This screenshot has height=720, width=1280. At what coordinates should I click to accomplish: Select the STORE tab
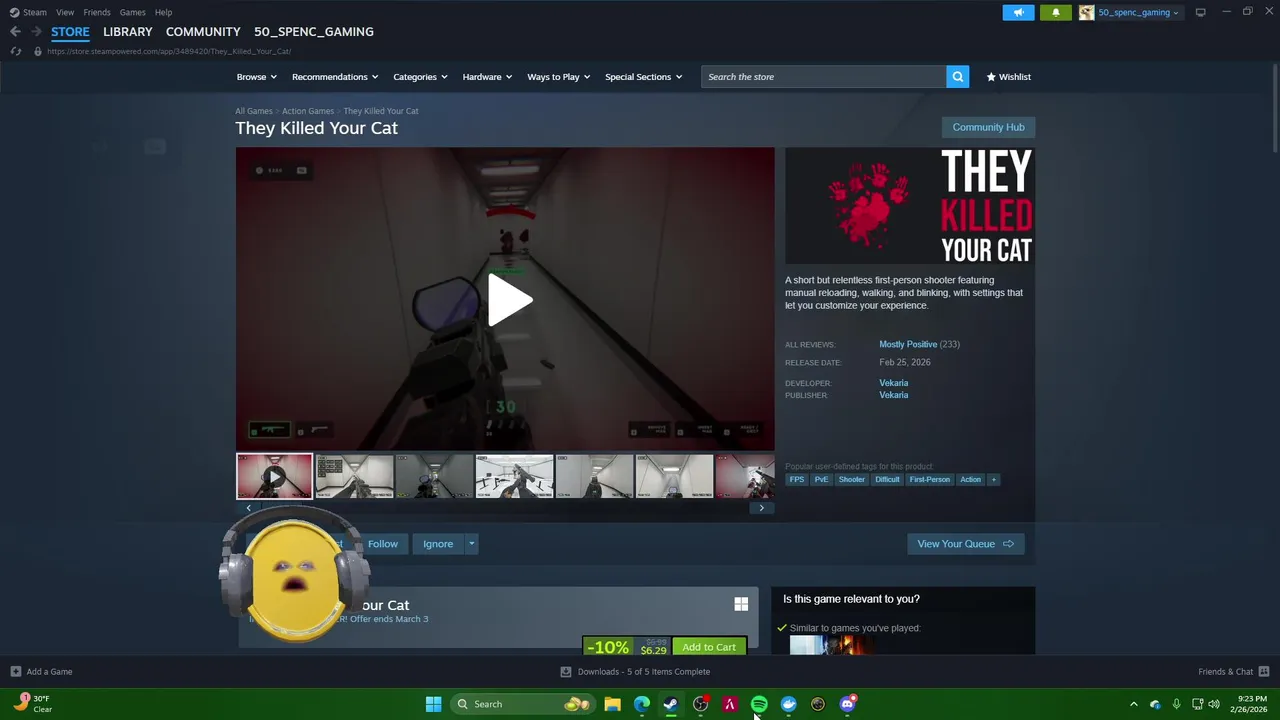tap(70, 32)
